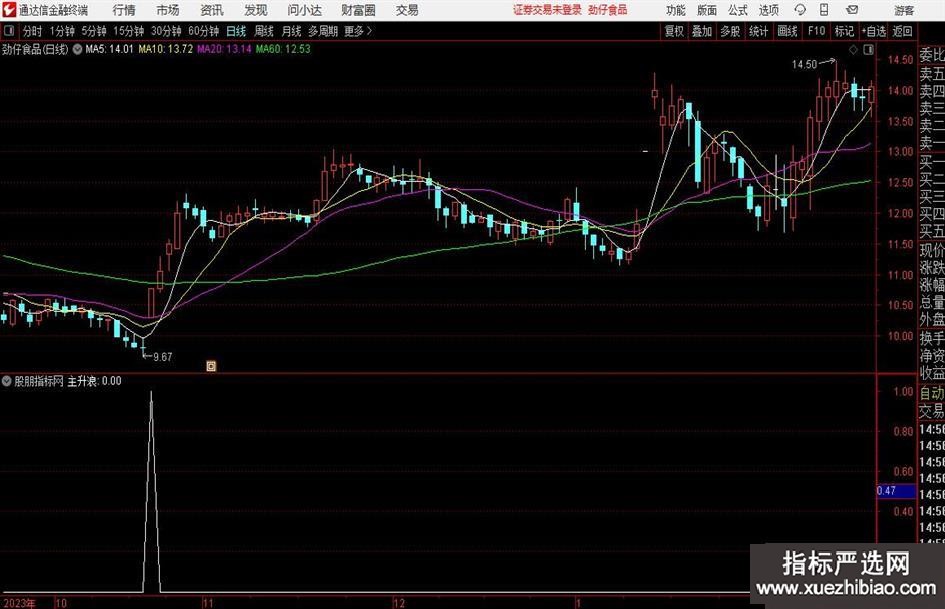Add stock via +自选 button
Screen dimensions: 945x609
(x=874, y=31)
